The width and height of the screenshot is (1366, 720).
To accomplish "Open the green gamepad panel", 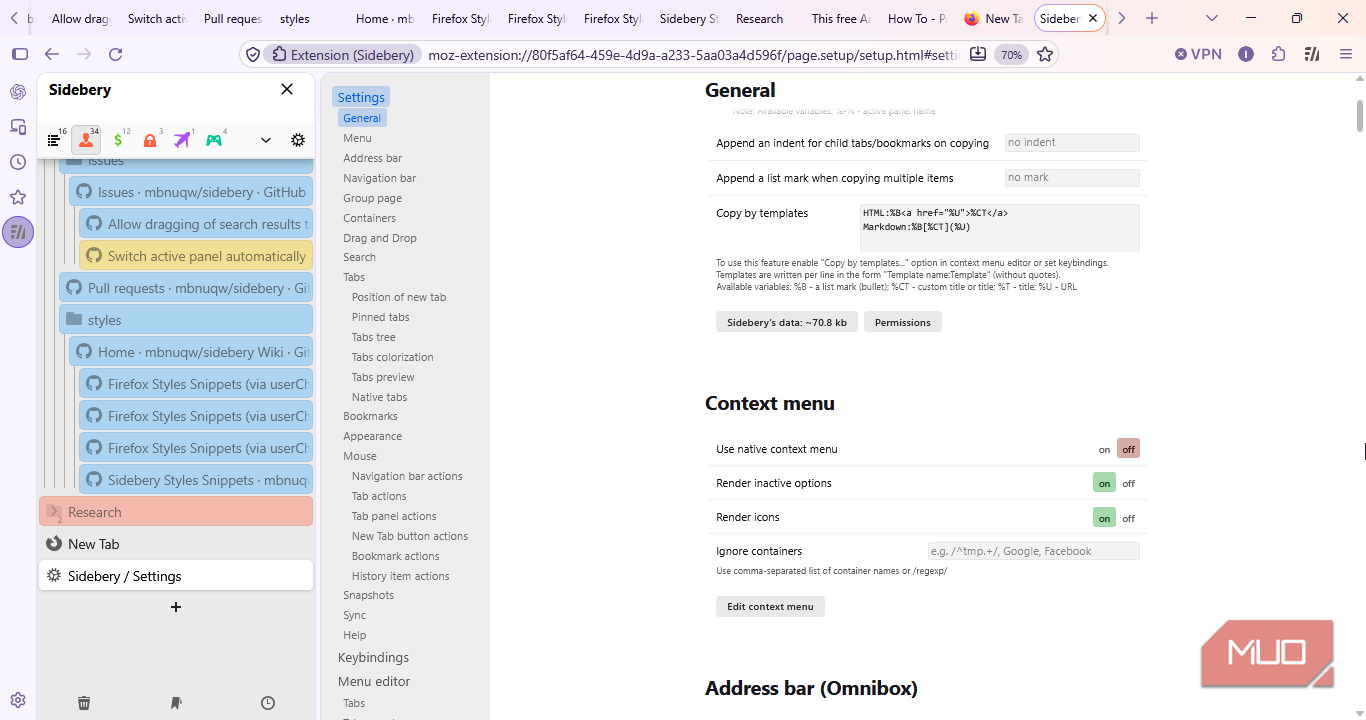I will 214,140.
